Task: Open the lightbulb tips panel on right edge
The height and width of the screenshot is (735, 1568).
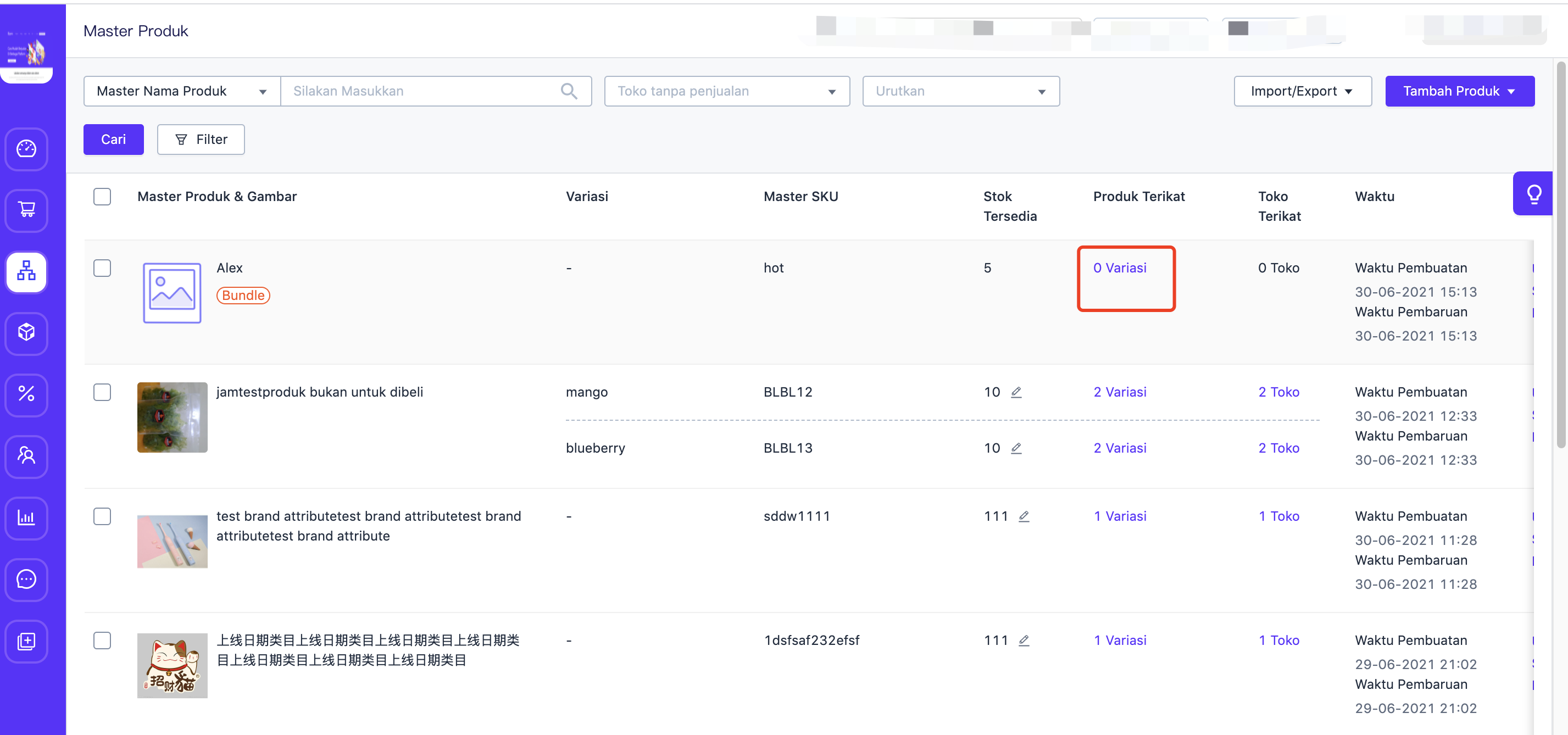Action: 1534,193
